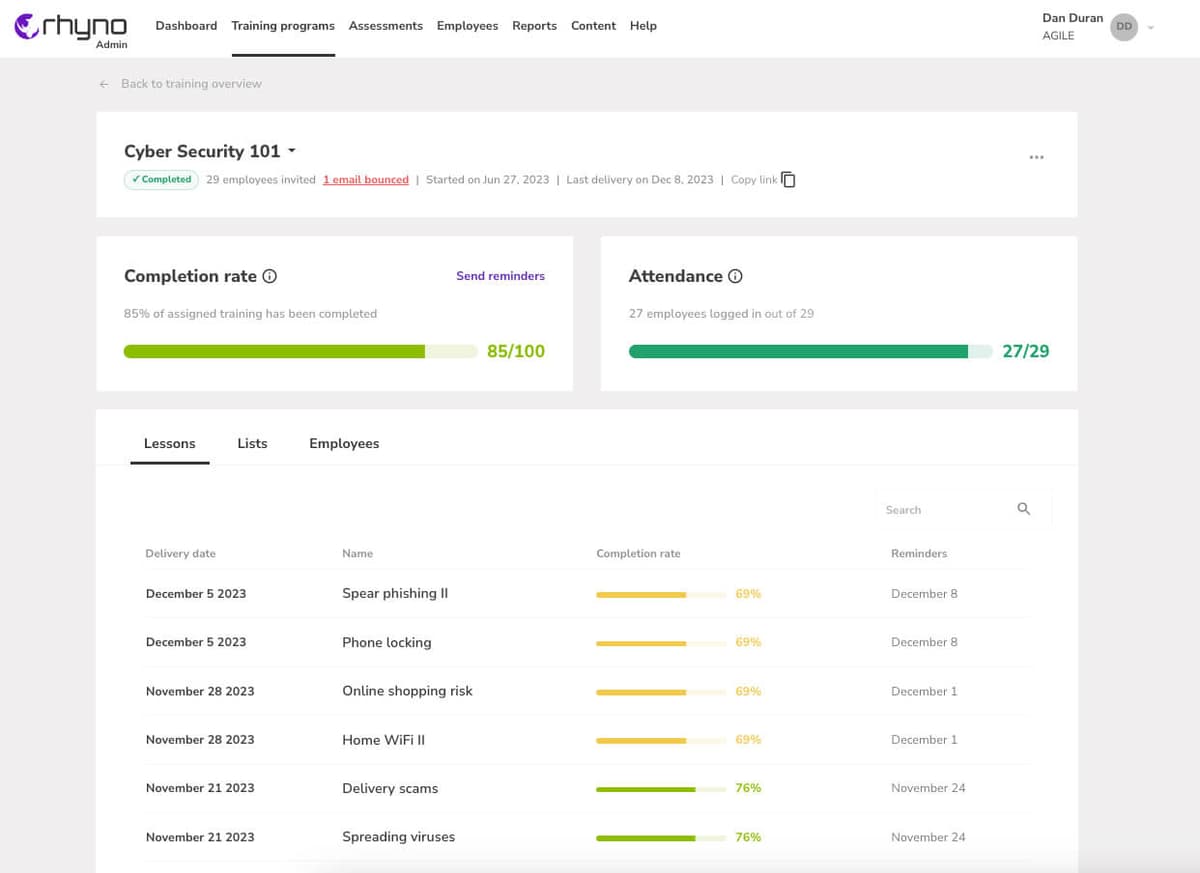The height and width of the screenshot is (873, 1200).
Task: Open the user account dropdown chevron
Action: [1151, 28]
